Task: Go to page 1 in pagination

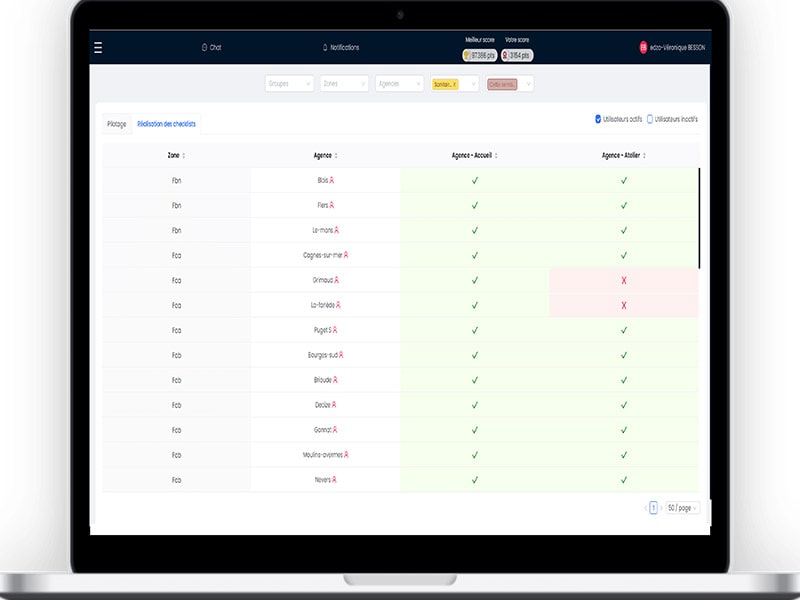Action: (x=653, y=508)
